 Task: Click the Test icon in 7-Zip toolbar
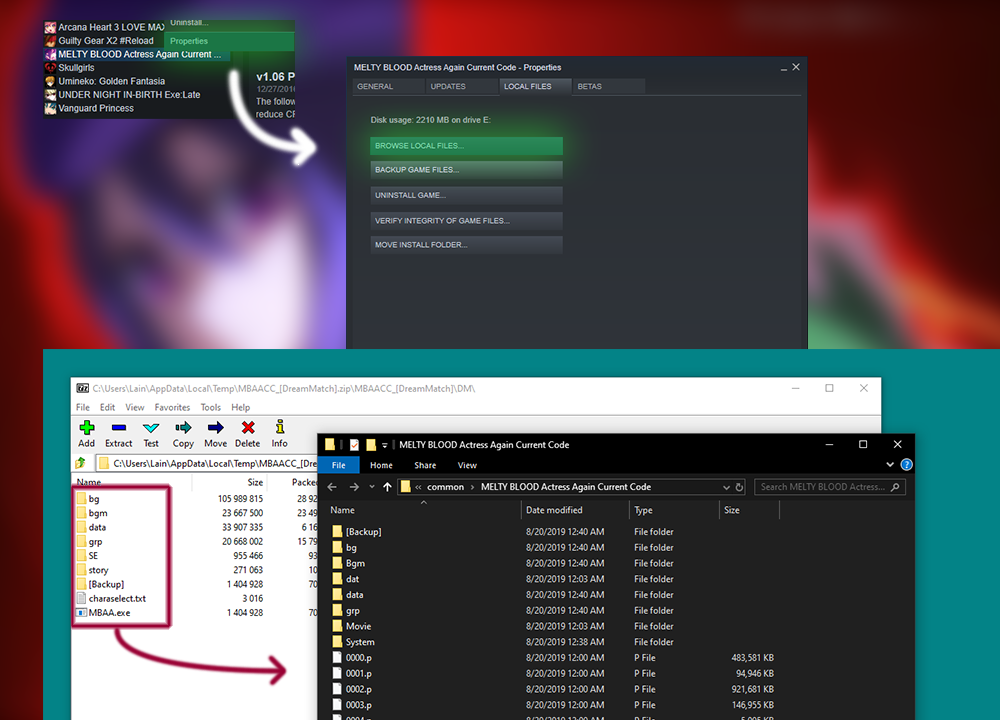point(151,427)
